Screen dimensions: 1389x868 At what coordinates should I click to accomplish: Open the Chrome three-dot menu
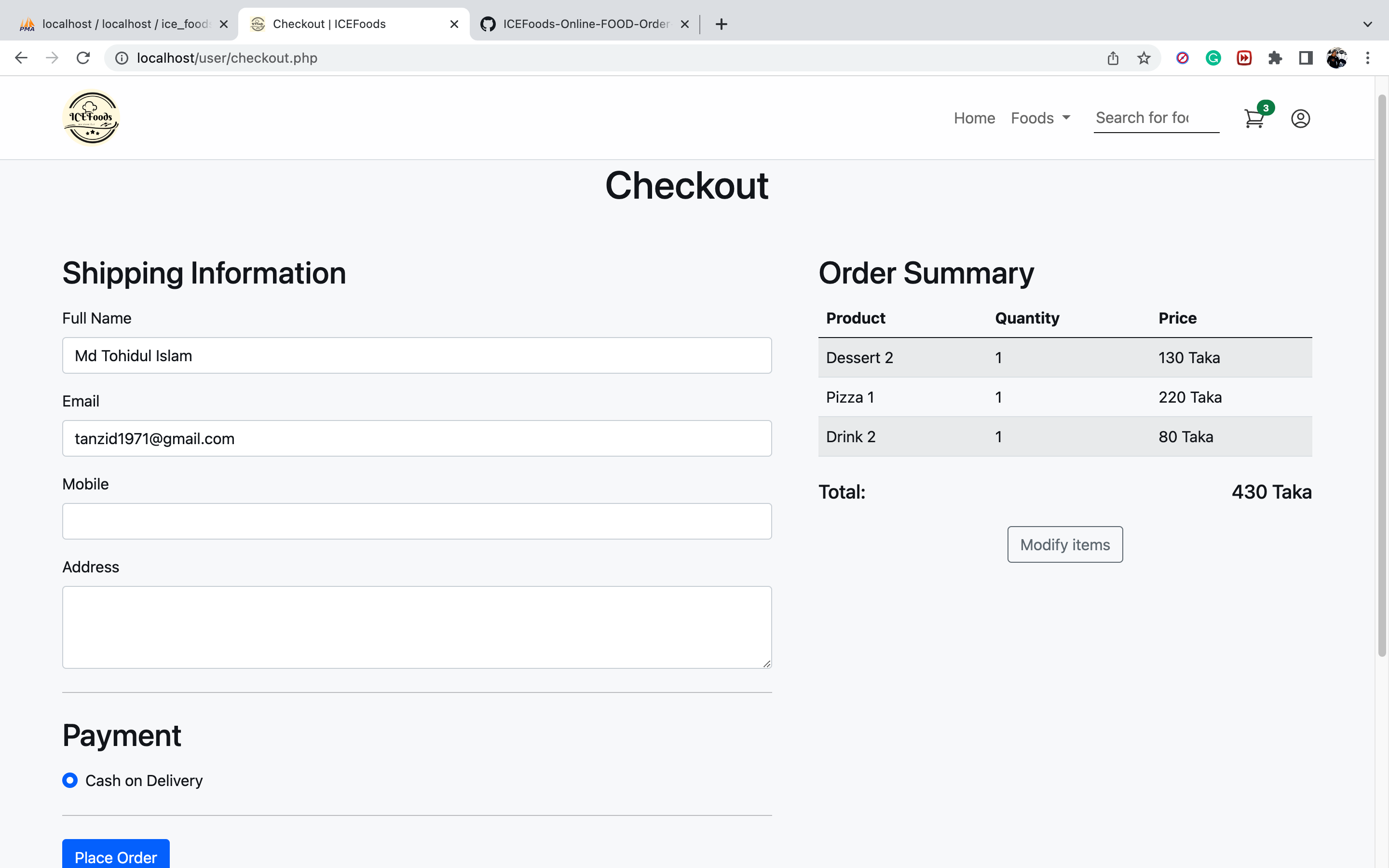(1368, 57)
